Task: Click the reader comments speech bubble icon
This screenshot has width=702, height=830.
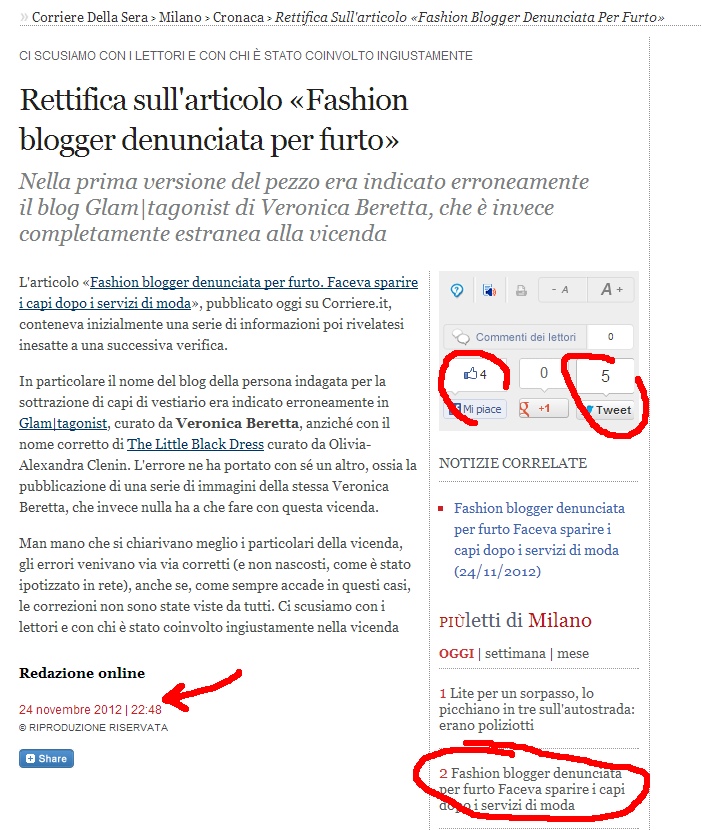Action: click(461, 337)
